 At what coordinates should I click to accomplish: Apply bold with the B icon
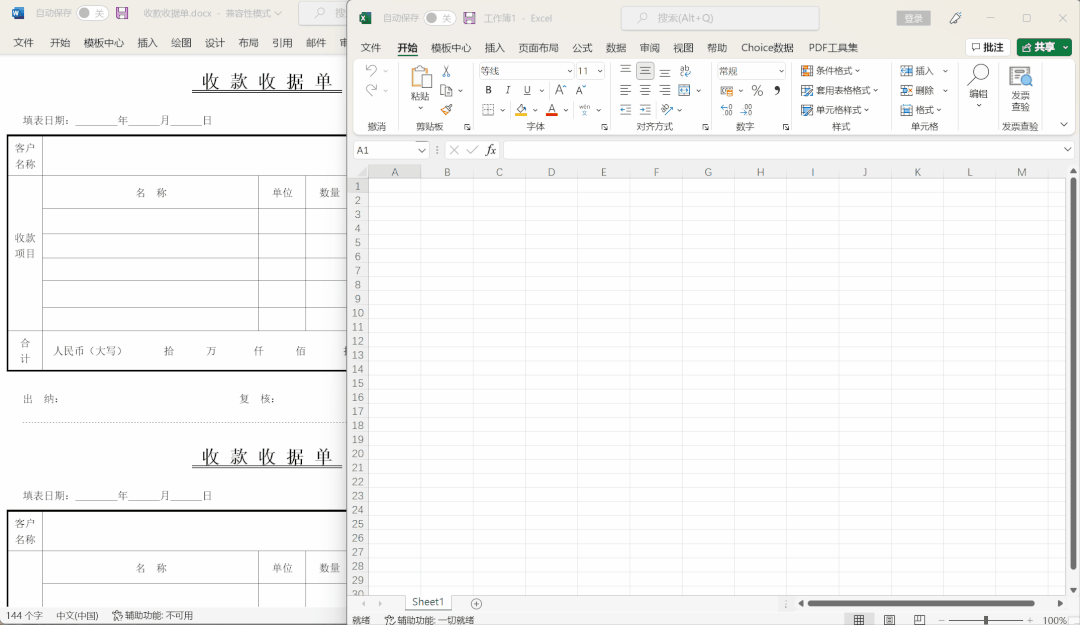(488, 90)
